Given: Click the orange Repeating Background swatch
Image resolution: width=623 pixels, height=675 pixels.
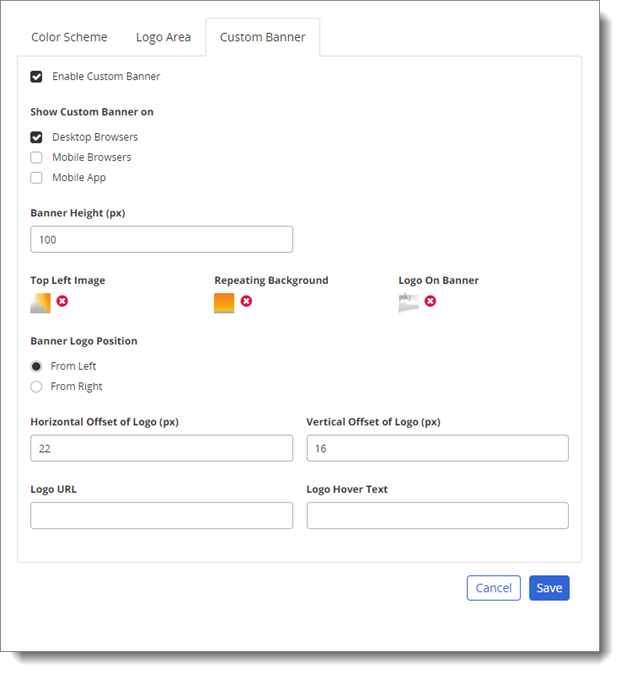Looking at the screenshot, I should [x=224, y=303].
